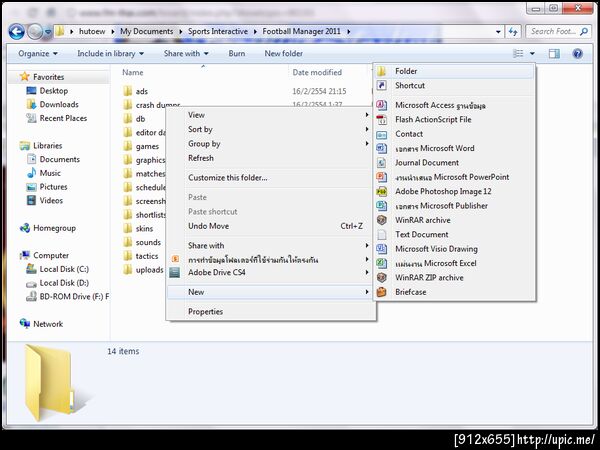Click Sports Interactive breadcrumb

218,31
